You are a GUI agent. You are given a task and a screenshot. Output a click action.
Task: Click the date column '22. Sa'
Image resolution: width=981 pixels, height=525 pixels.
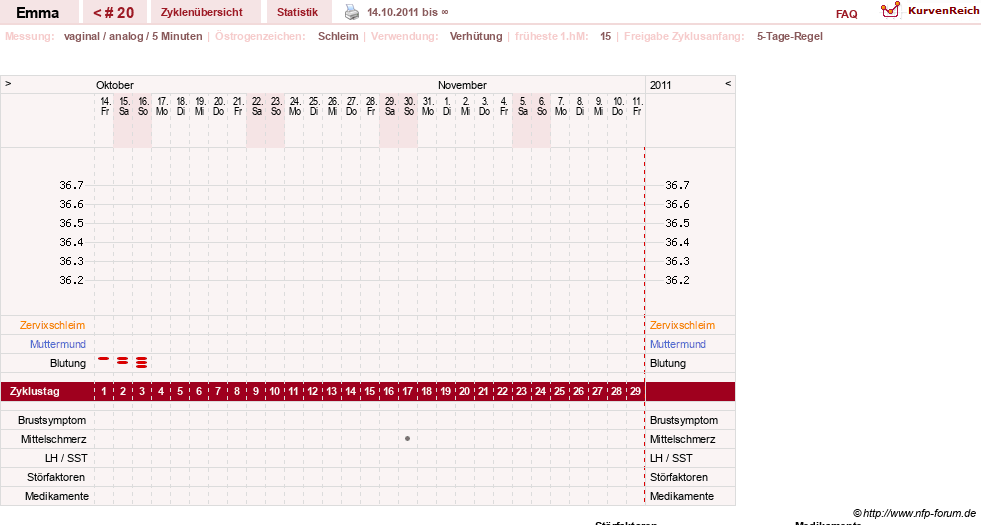[257, 106]
